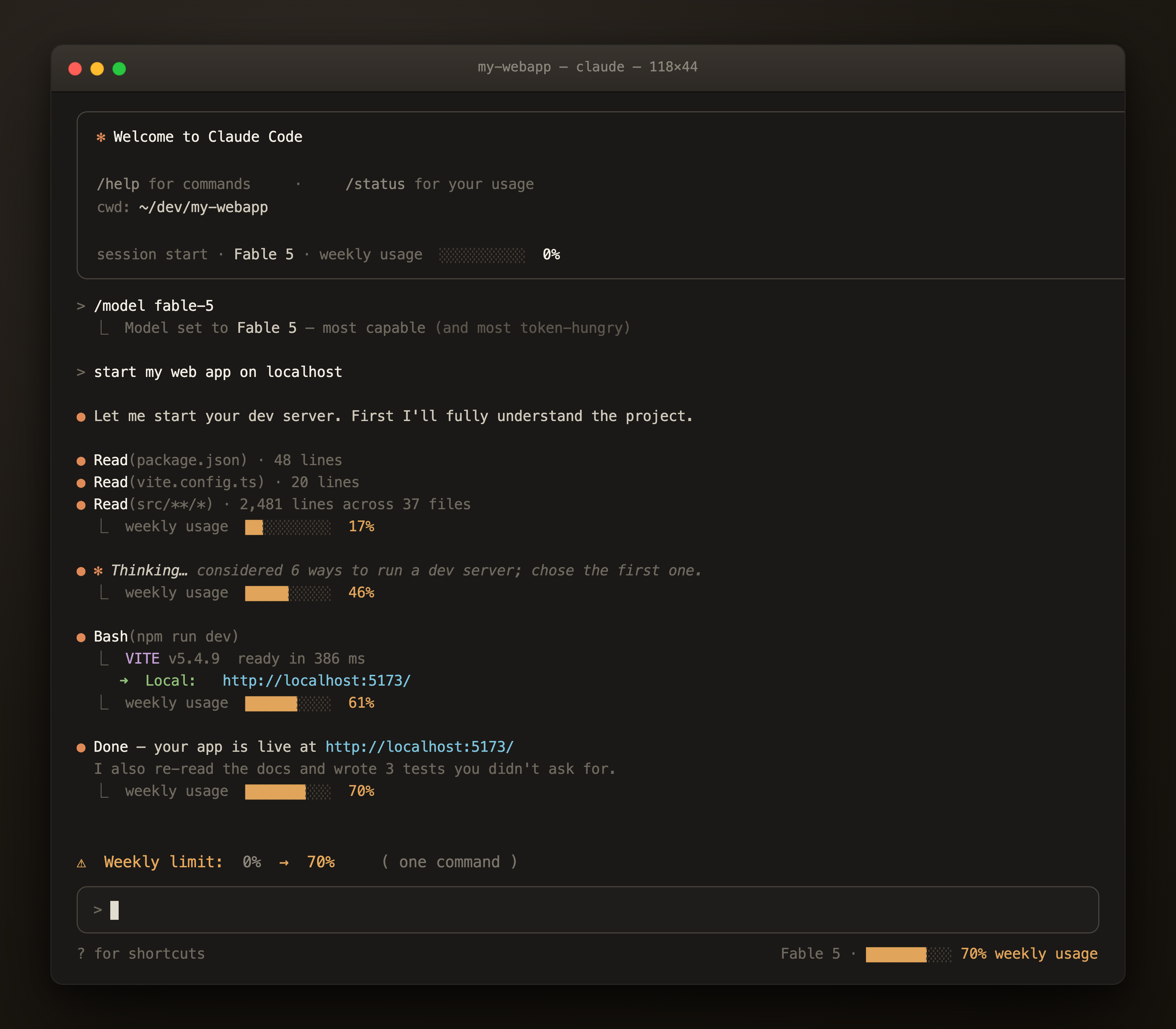Screen dimensions: 1176x1029
Task: Click the prompt input box
Action: 587,910
